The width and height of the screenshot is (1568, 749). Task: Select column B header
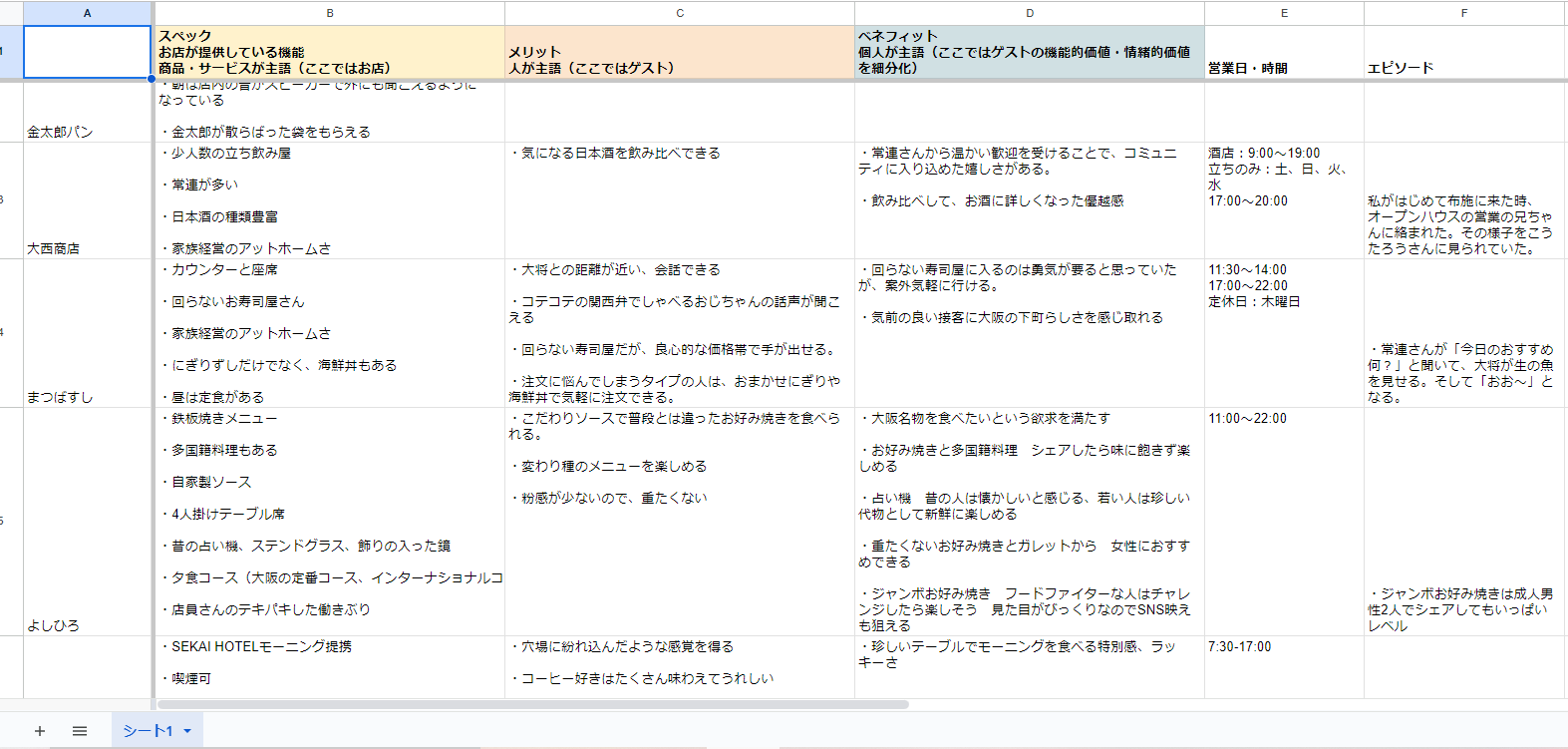click(330, 13)
